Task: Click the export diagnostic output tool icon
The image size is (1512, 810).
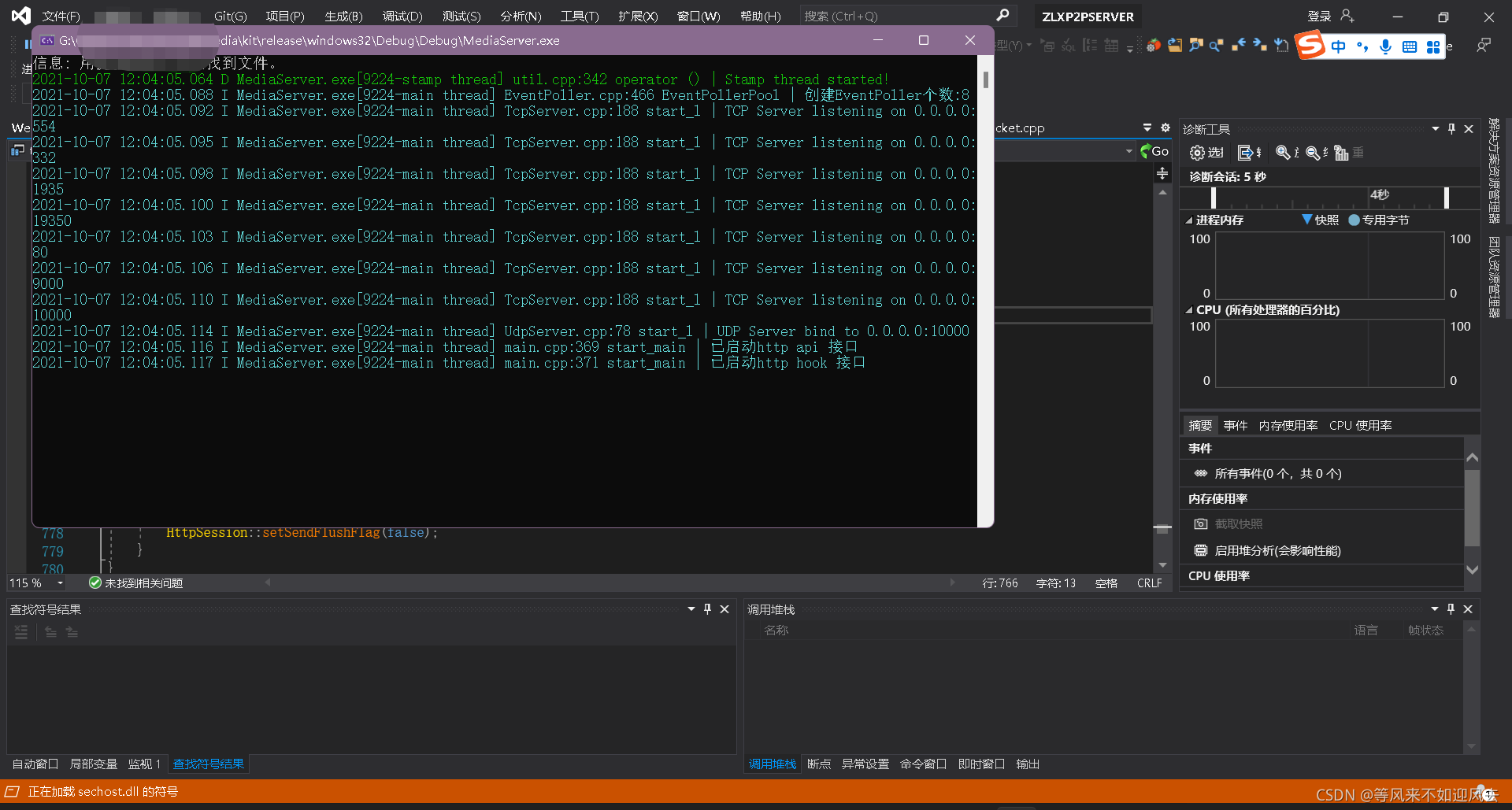Action: pos(1246,153)
